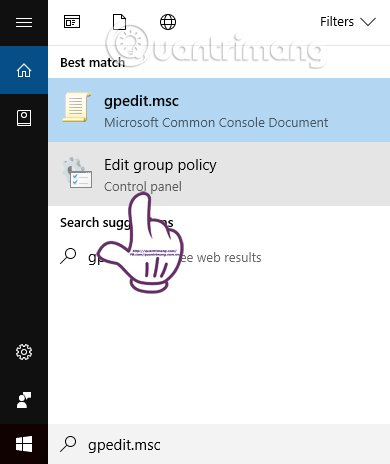The image size is (390, 464).
Task: Click the Feedback person icon
Action: [24, 400]
